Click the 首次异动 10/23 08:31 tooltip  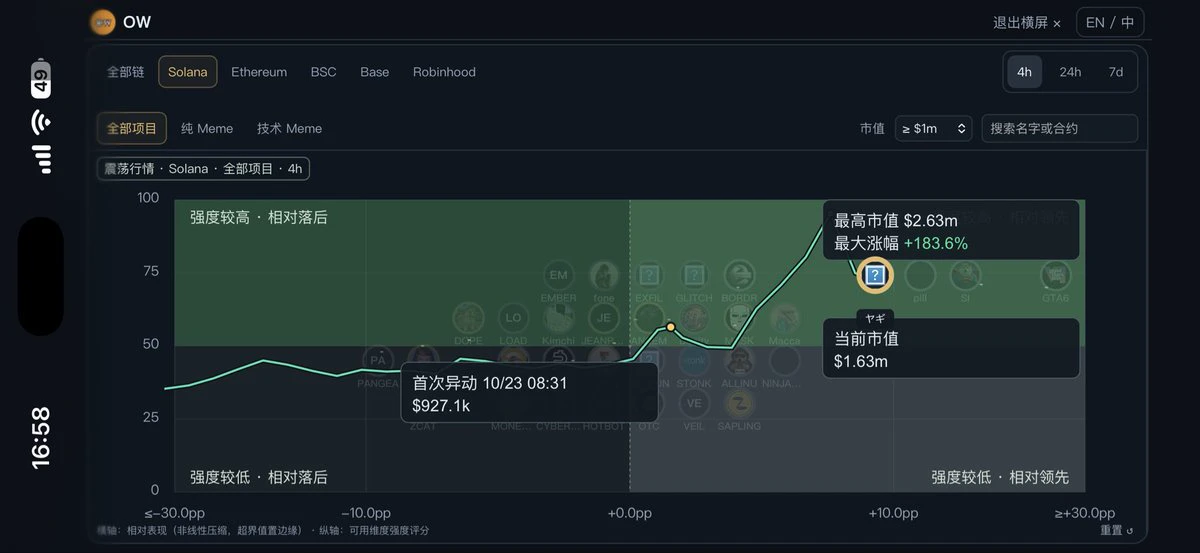coord(530,394)
